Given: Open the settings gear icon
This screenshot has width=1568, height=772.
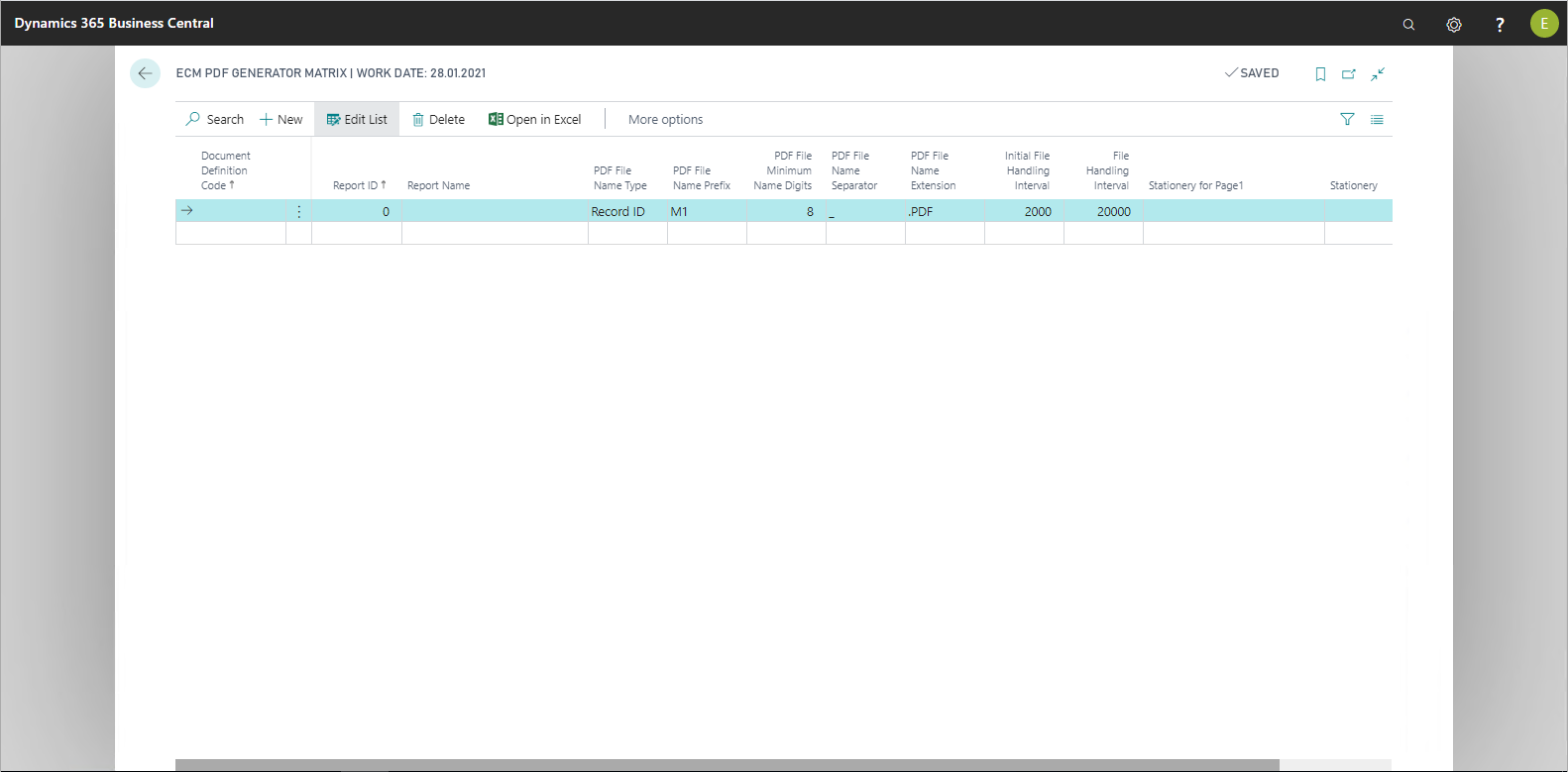Looking at the screenshot, I should [x=1454, y=24].
